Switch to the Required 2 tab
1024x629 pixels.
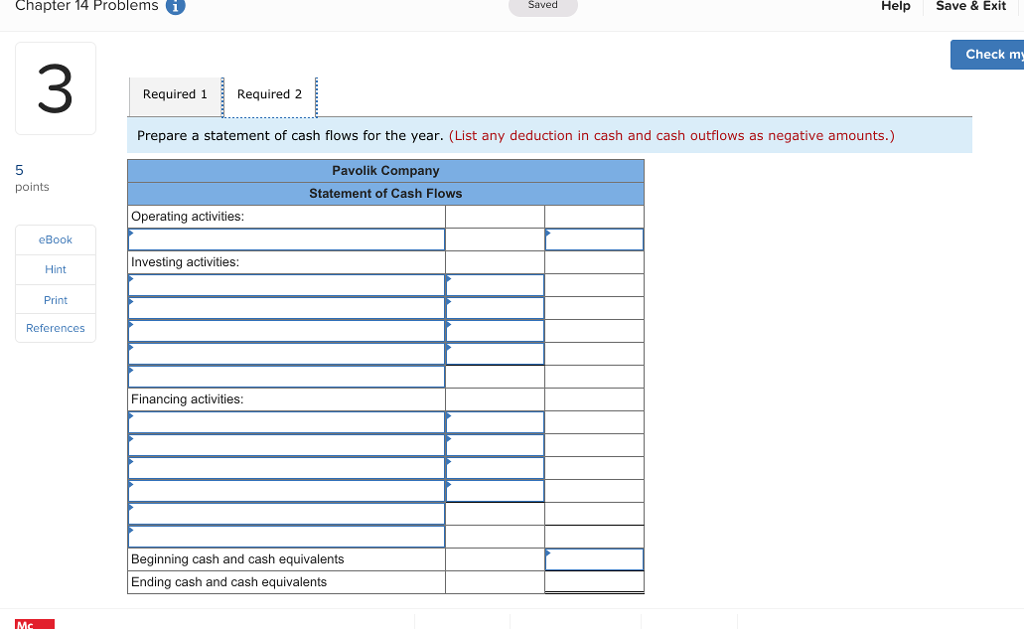click(271, 94)
